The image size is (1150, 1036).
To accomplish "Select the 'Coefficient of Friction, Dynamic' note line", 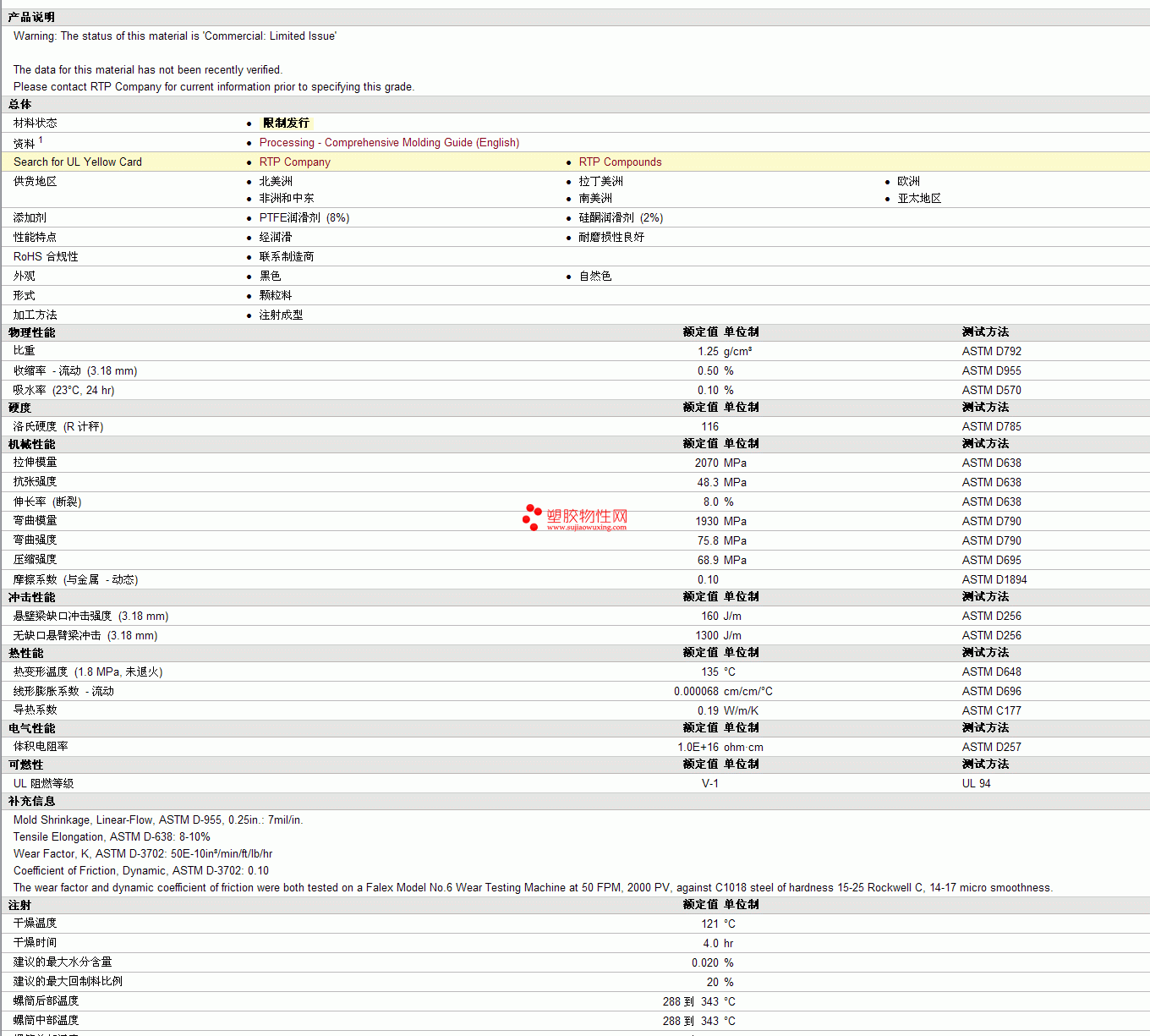I will [141, 871].
